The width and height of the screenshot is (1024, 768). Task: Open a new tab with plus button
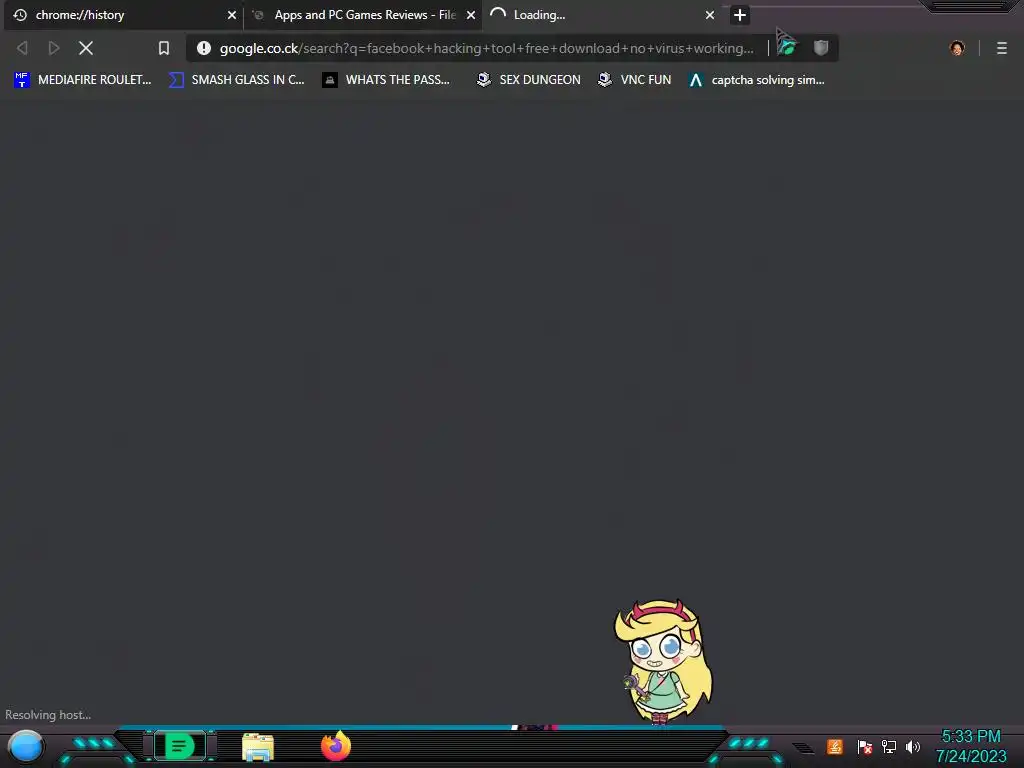point(739,15)
